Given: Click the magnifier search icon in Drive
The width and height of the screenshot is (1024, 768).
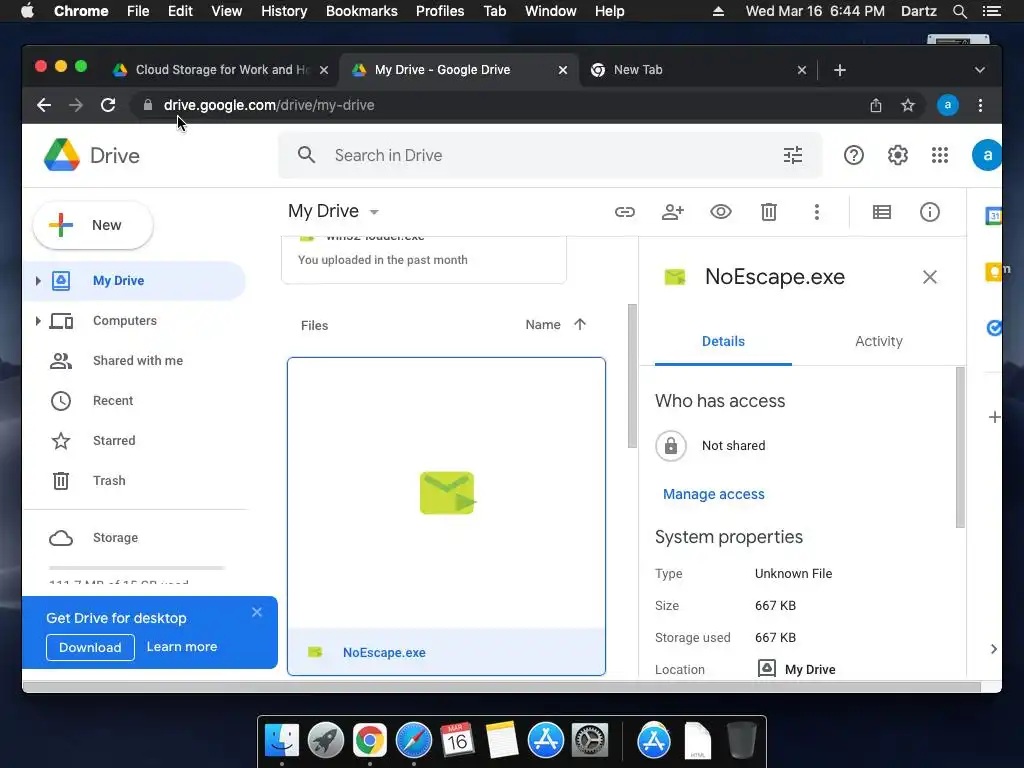Looking at the screenshot, I should point(306,155).
